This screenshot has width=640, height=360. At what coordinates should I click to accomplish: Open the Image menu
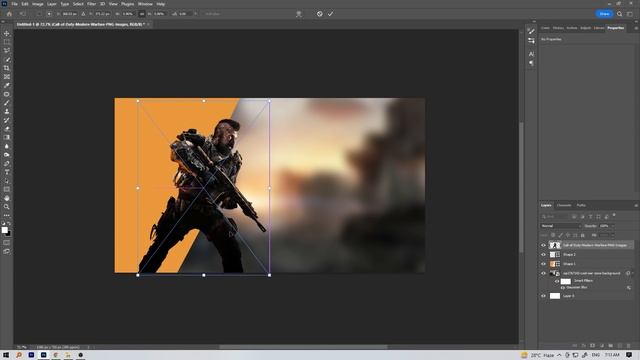(38, 4)
